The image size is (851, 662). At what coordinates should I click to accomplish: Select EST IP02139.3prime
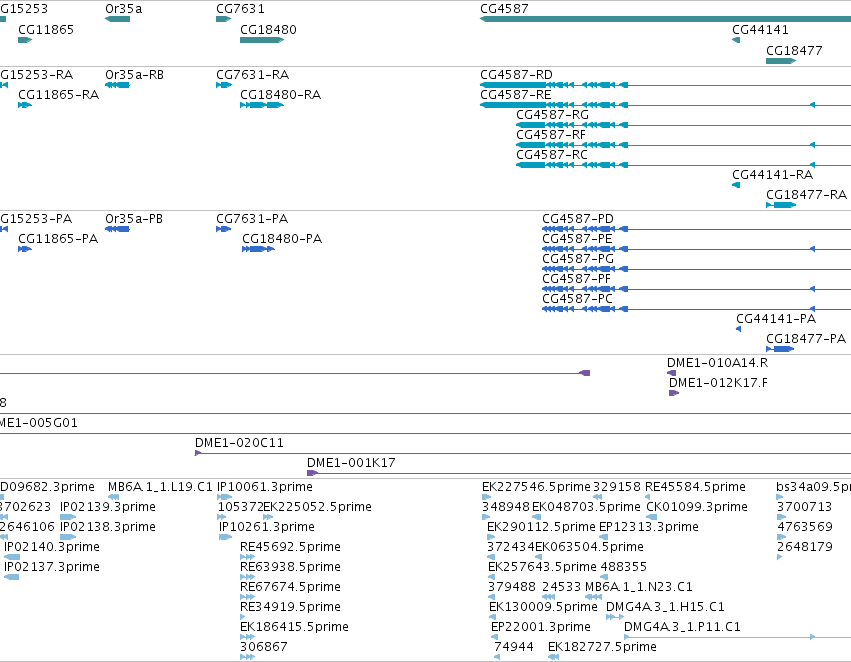68,517
